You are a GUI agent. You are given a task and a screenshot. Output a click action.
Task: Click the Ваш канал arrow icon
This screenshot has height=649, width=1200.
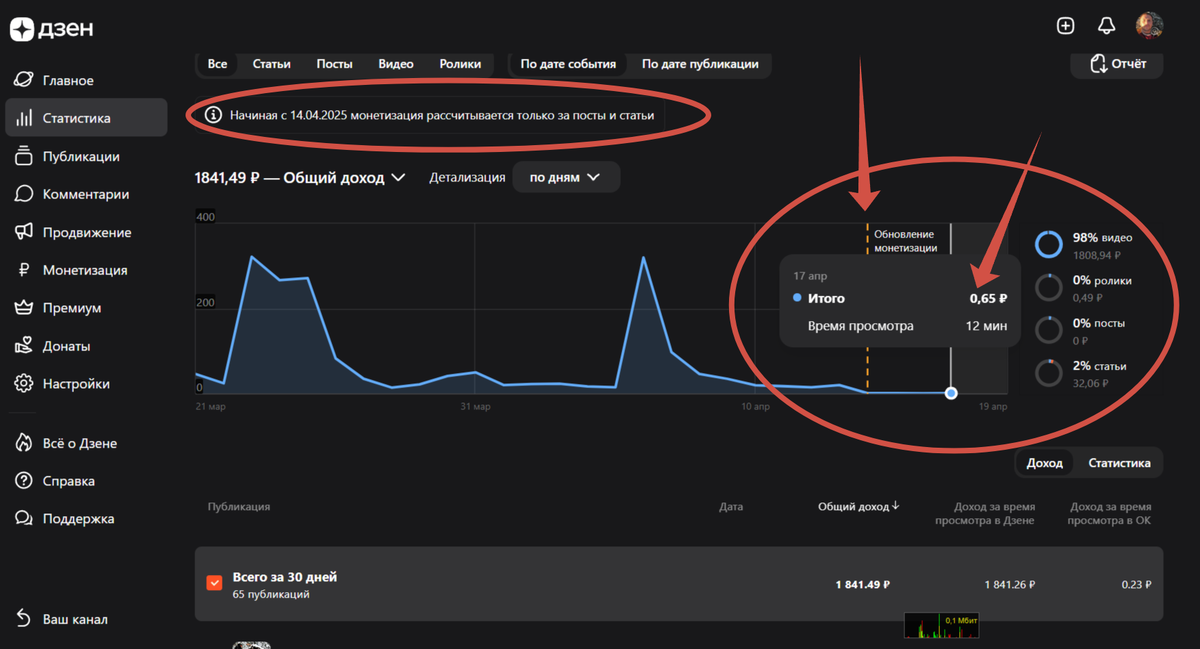point(24,619)
